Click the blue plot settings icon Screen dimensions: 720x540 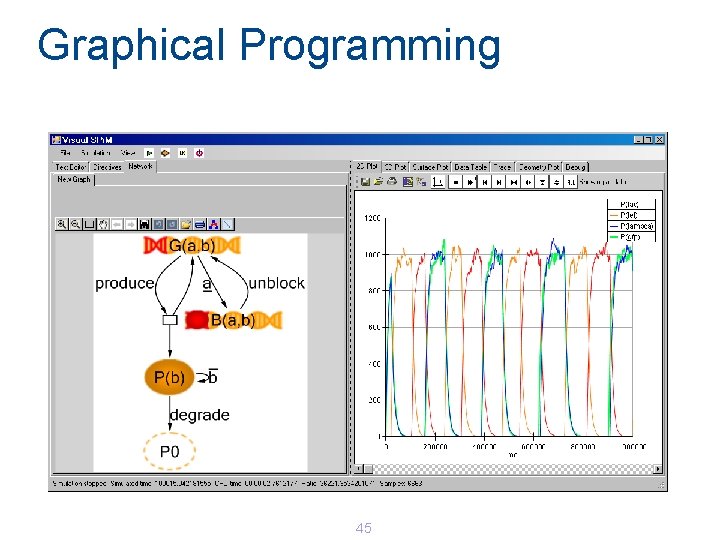pos(407,182)
